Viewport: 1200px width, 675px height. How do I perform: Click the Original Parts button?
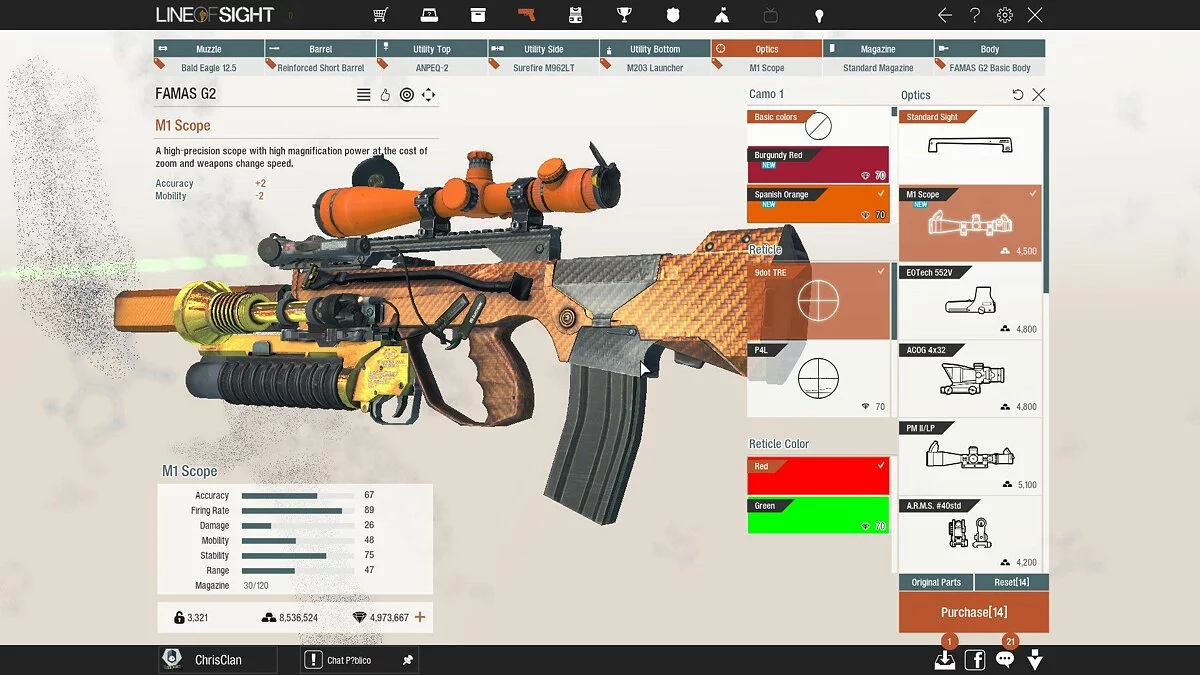[936, 582]
